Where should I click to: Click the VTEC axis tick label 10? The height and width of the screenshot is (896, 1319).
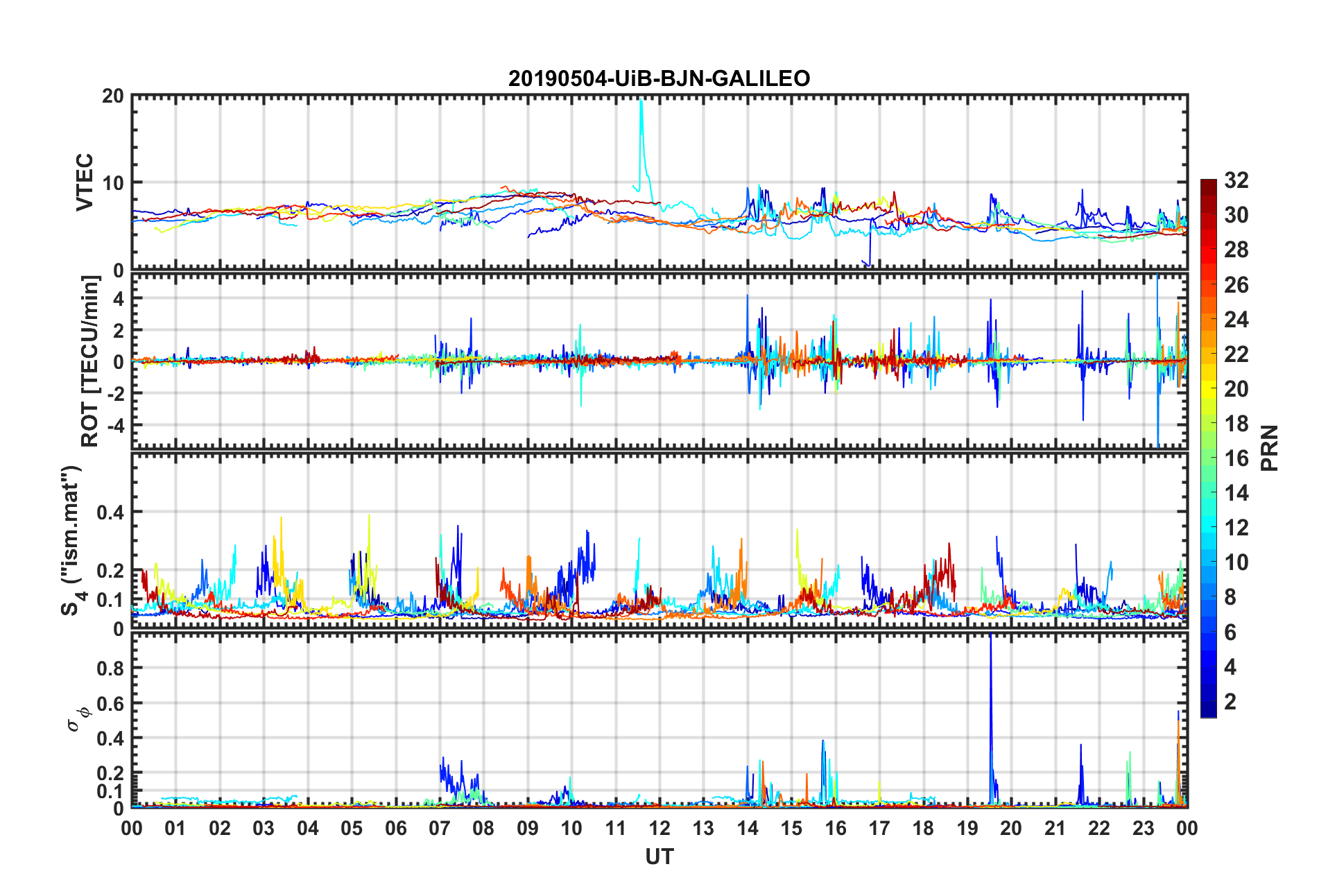tap(113, 183)
